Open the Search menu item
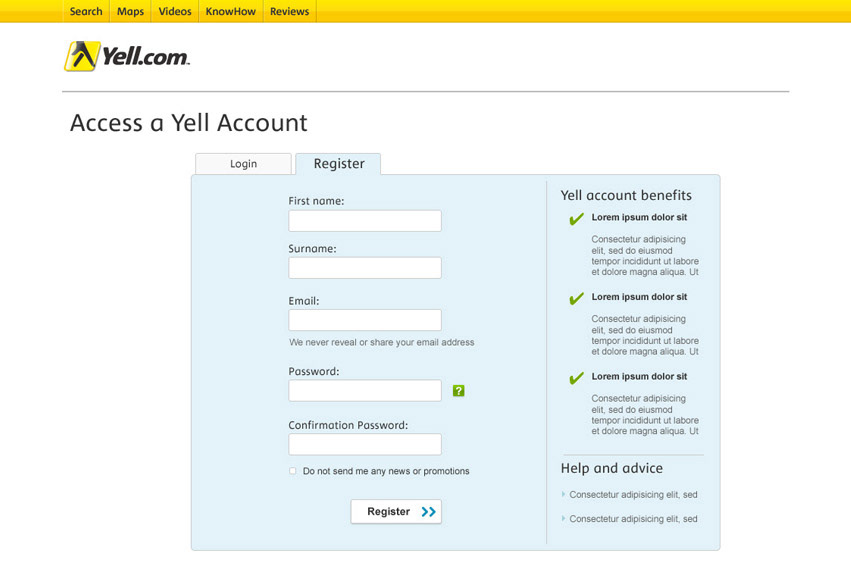The width and height of the screenshot is (851, 579). point(86,11)
